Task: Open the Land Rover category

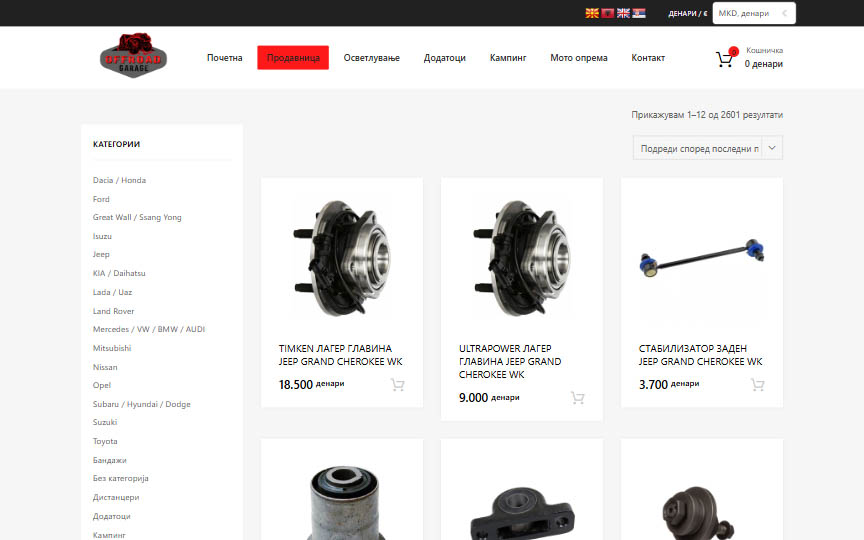Action: tap(114, 311)
